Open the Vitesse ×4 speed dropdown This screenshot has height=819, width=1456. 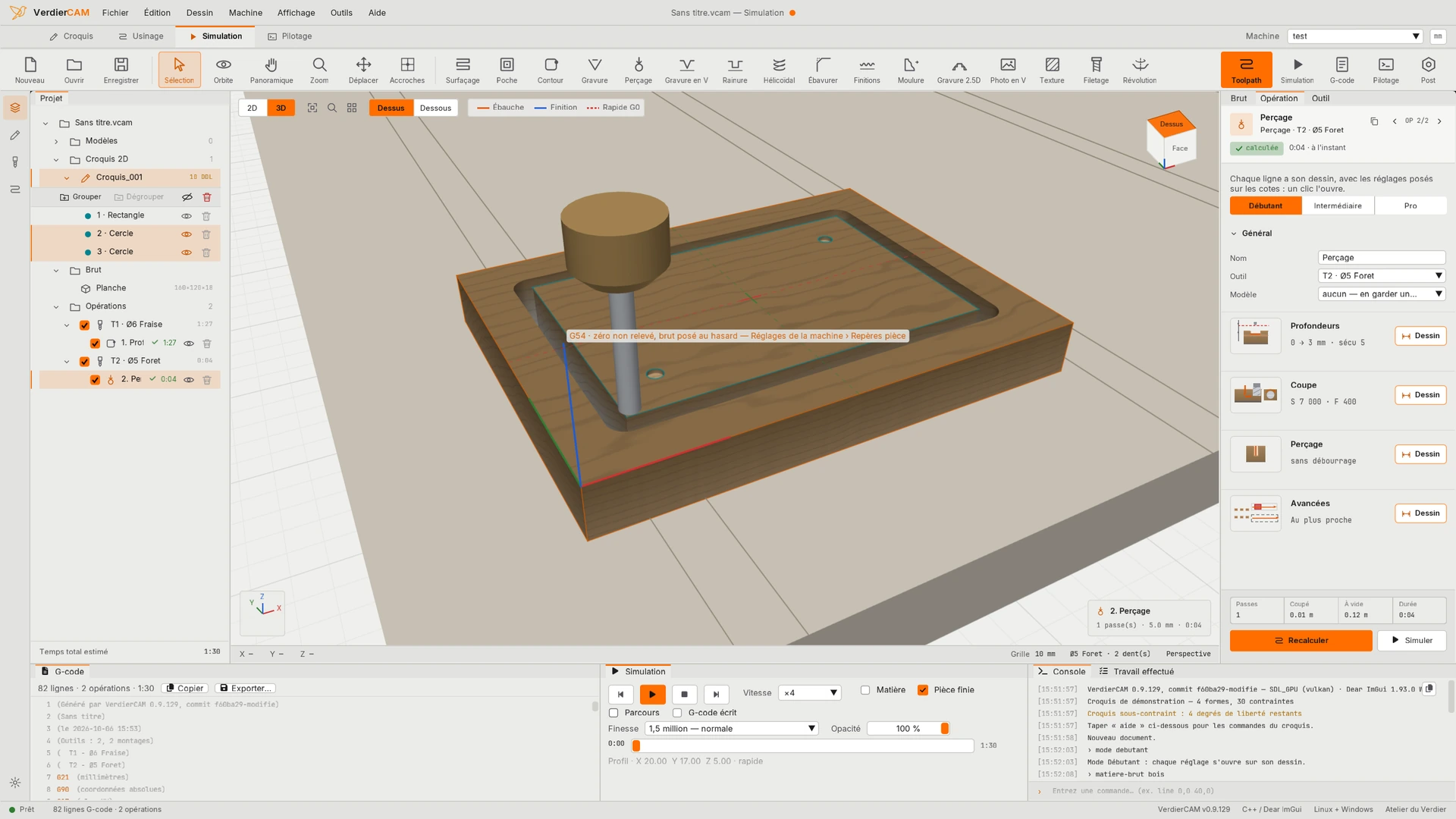pos(810,693)
